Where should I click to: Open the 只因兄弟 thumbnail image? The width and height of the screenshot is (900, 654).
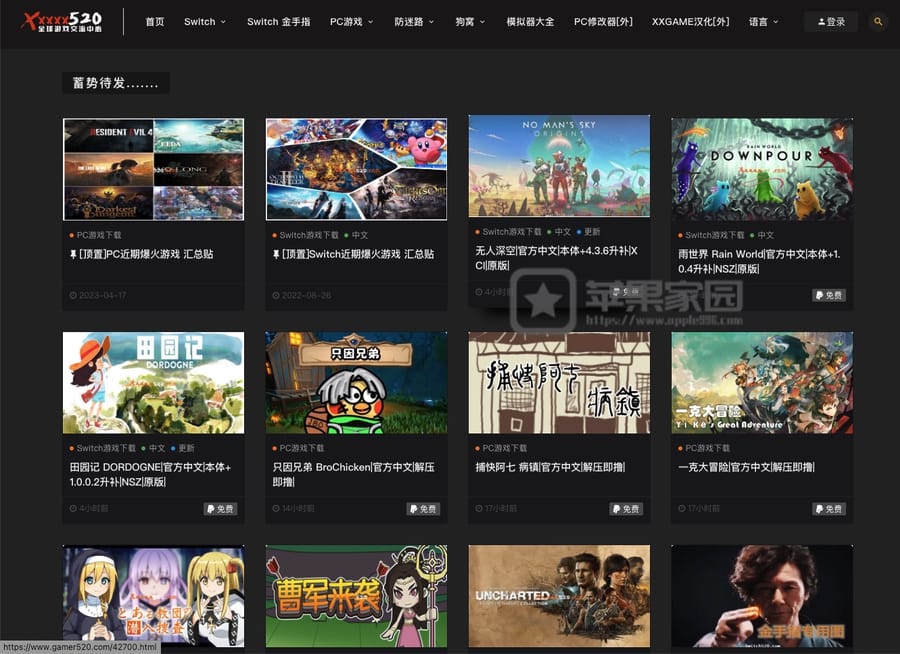pyautogui.click(x=356, y=382)
